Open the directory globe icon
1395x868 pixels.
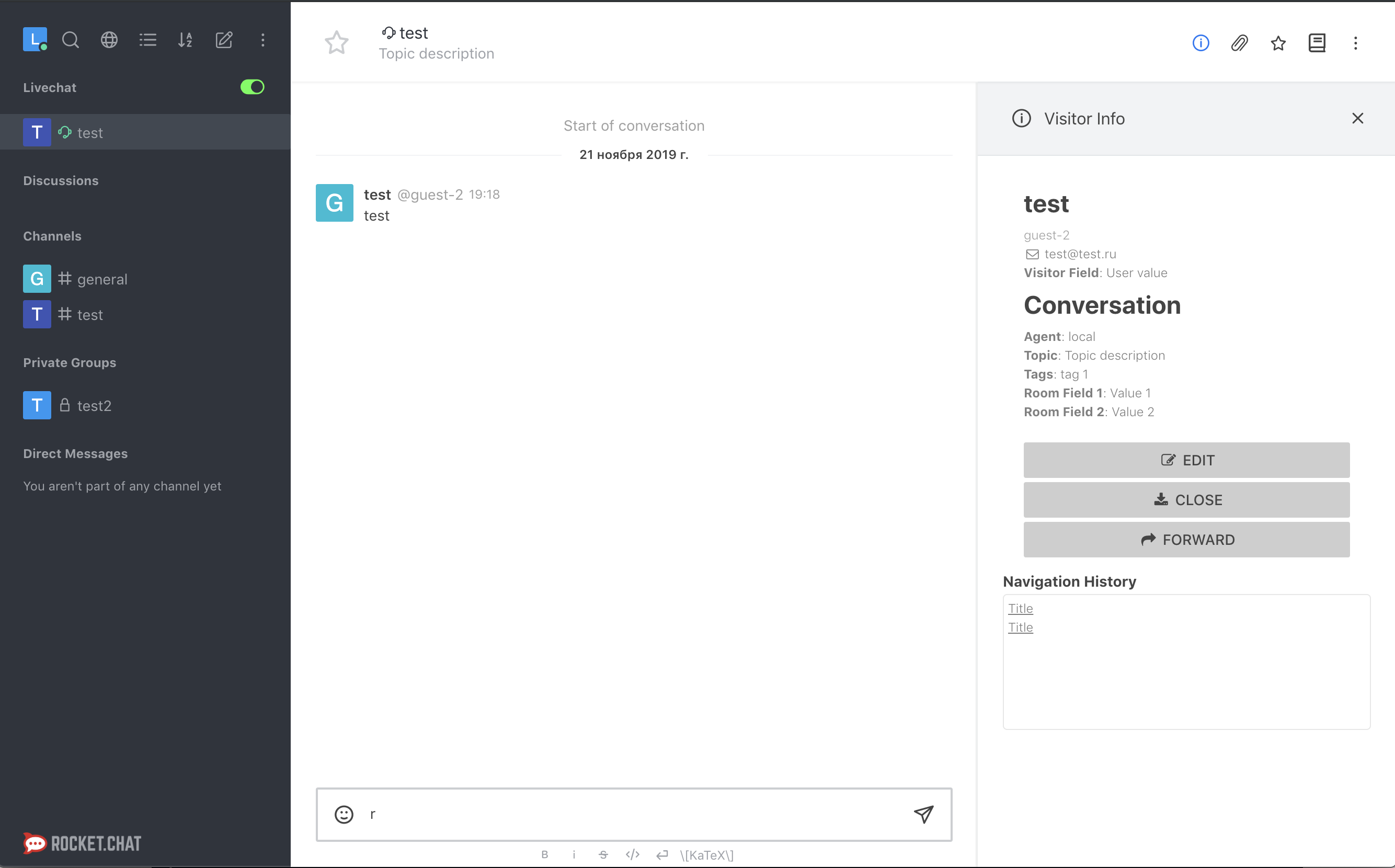pyautogui.click(x=109, y=40)
